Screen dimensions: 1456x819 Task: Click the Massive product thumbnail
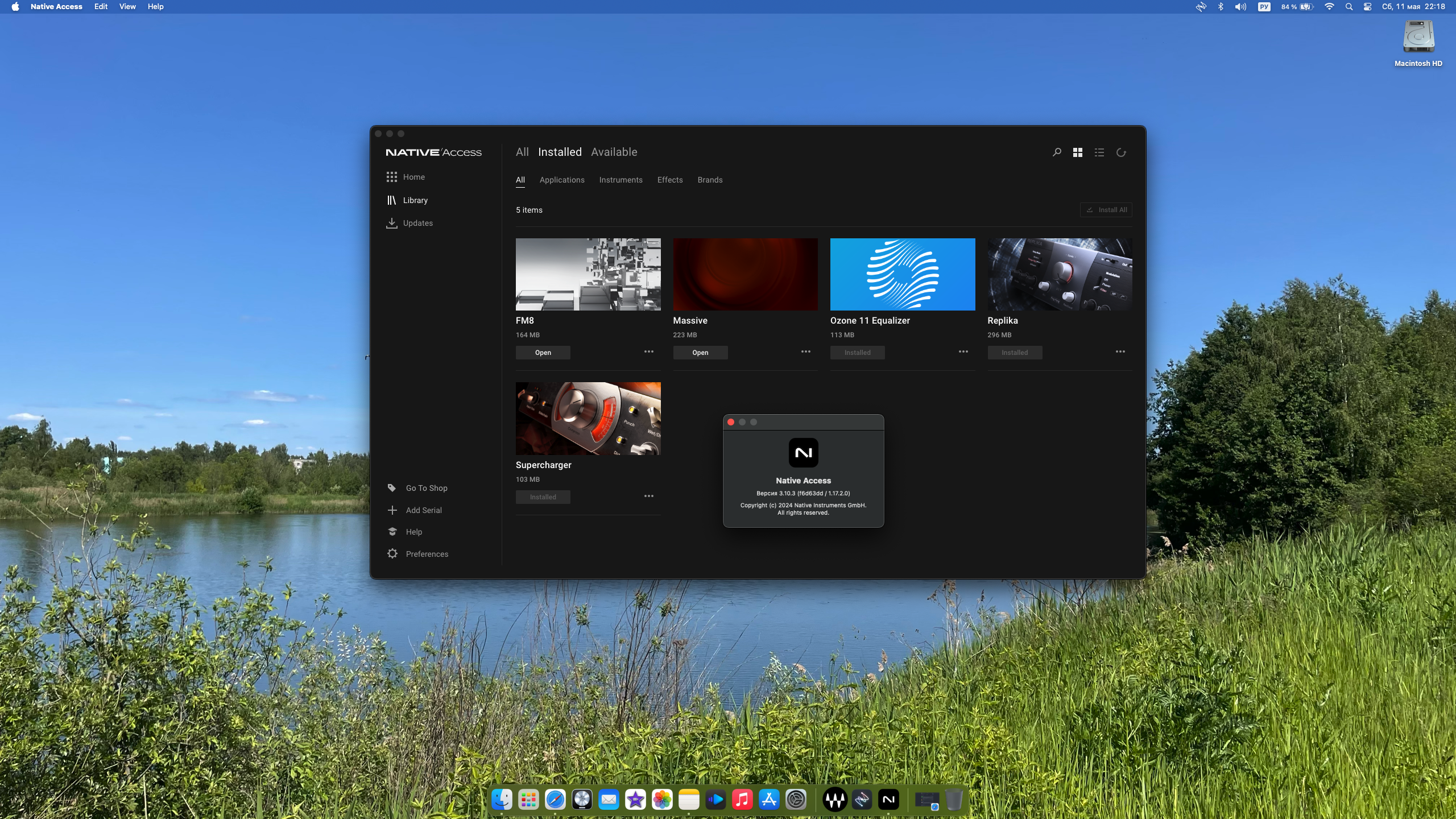(x=745, y=274)
